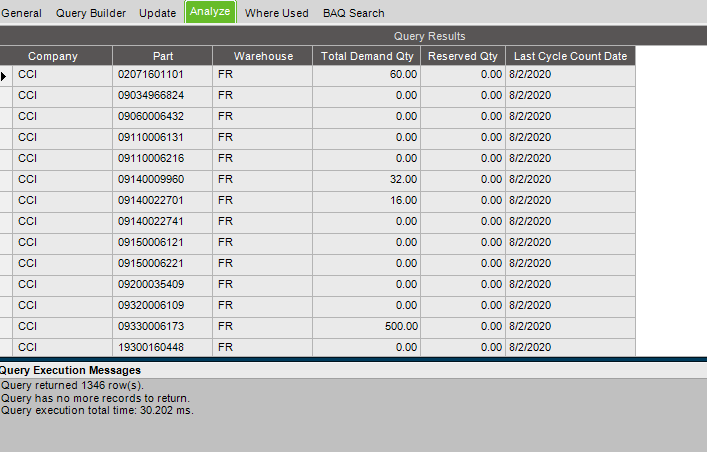This screenshot has height=452, width=707.
Task: Sort by Last Cycle Count Date header
Action: click(570, 56)
